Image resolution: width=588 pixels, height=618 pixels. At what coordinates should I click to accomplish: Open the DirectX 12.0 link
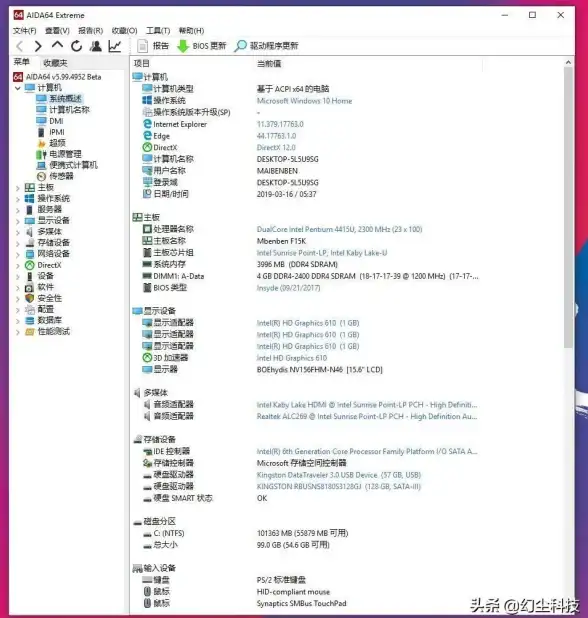tap(276, 147)
